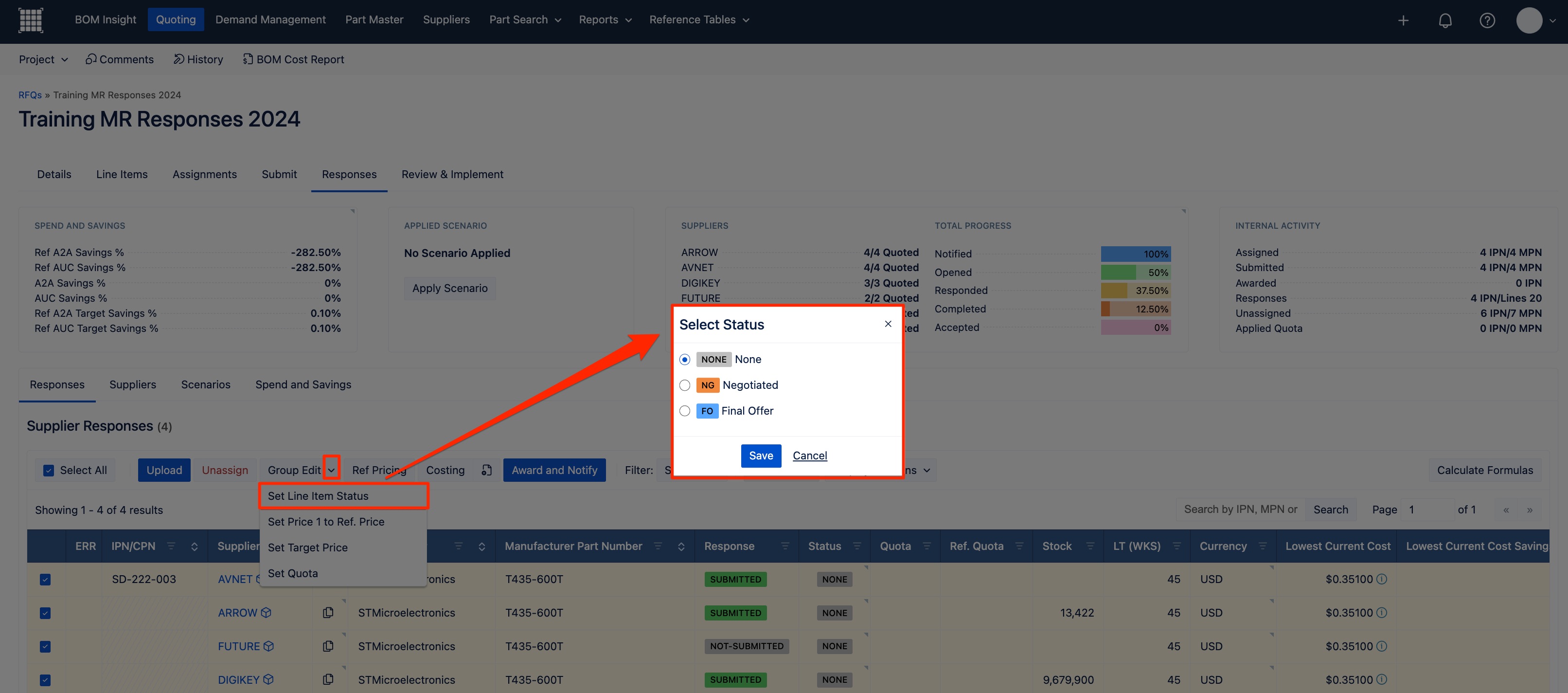Click sort arrows on Manufacturer Part Number column
The height and width of the screenshot is (693, 1568).
coord(681,546)
